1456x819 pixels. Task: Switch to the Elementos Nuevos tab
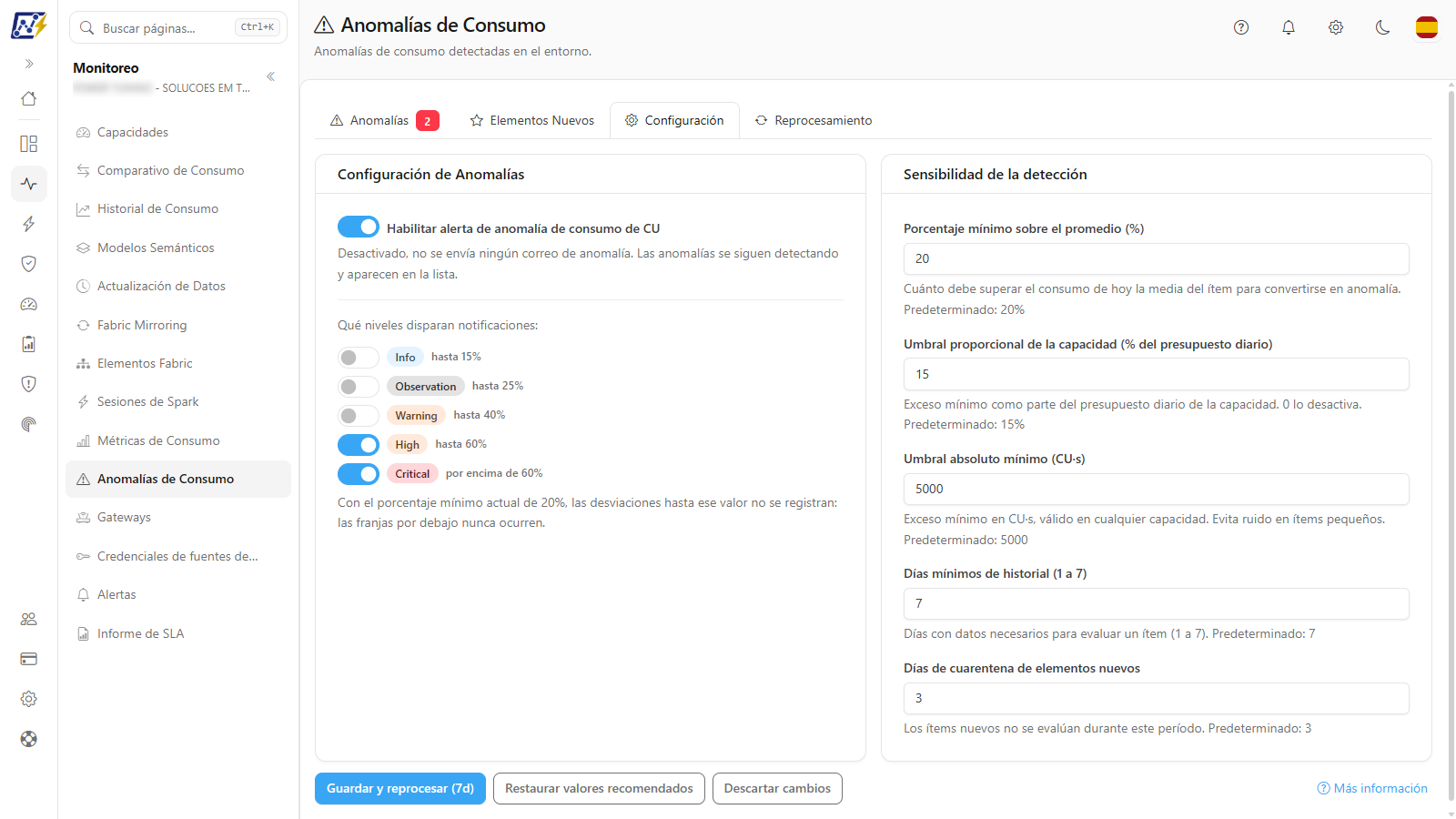pos(532,120)
